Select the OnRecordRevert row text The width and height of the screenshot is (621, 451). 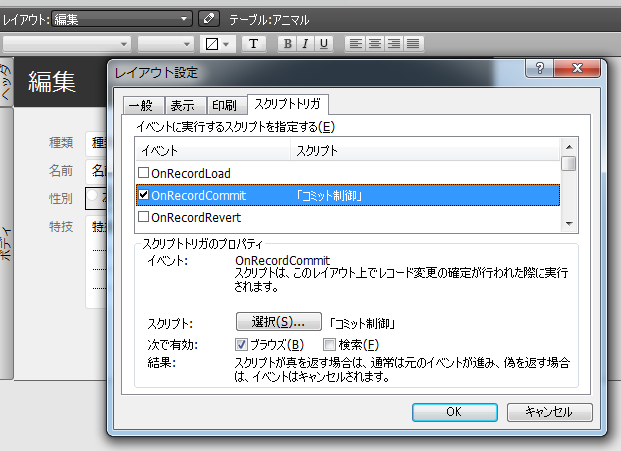tap(196, 217)
